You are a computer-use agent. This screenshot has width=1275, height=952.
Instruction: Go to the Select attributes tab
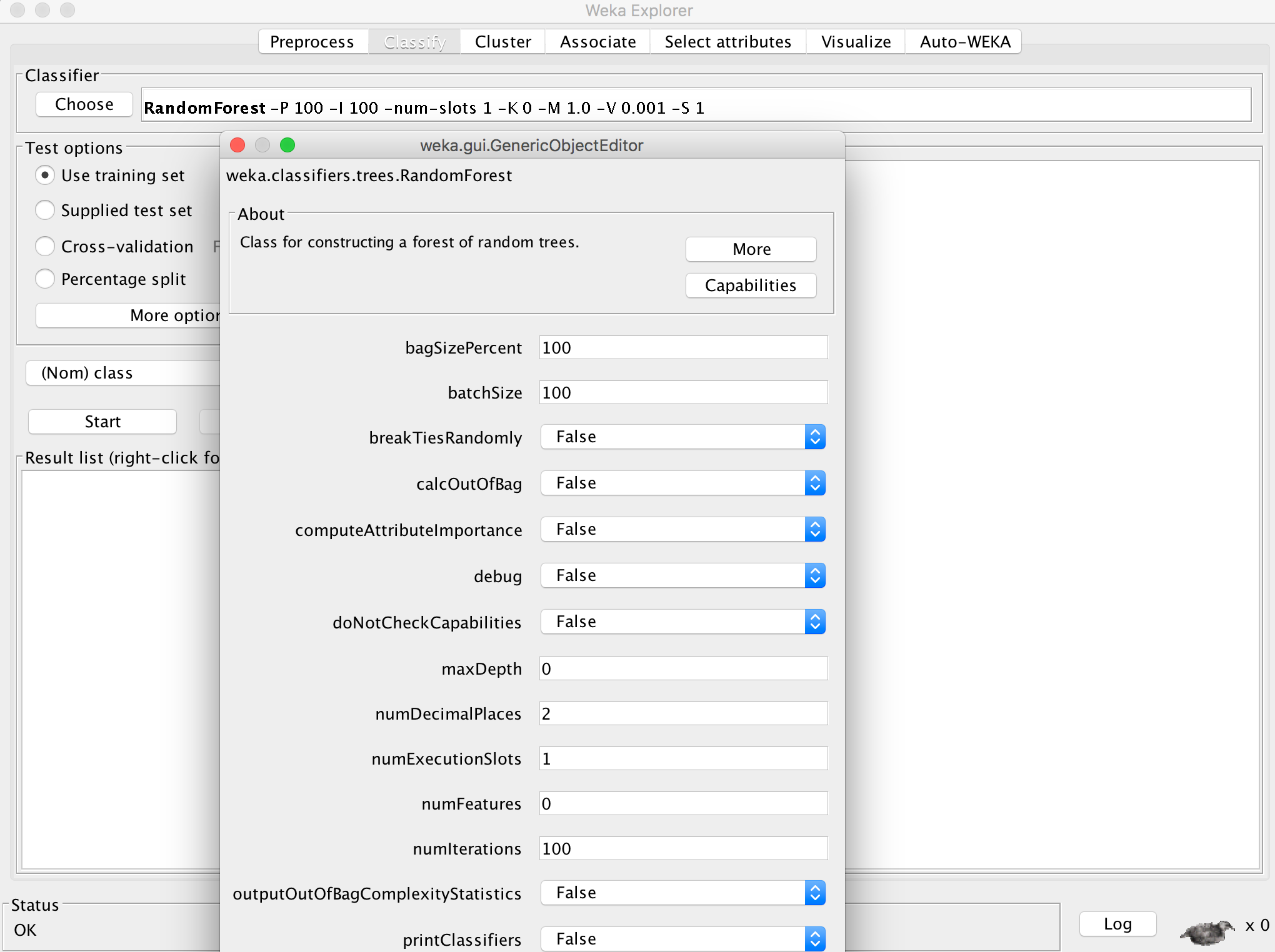[x=727, y=42]
